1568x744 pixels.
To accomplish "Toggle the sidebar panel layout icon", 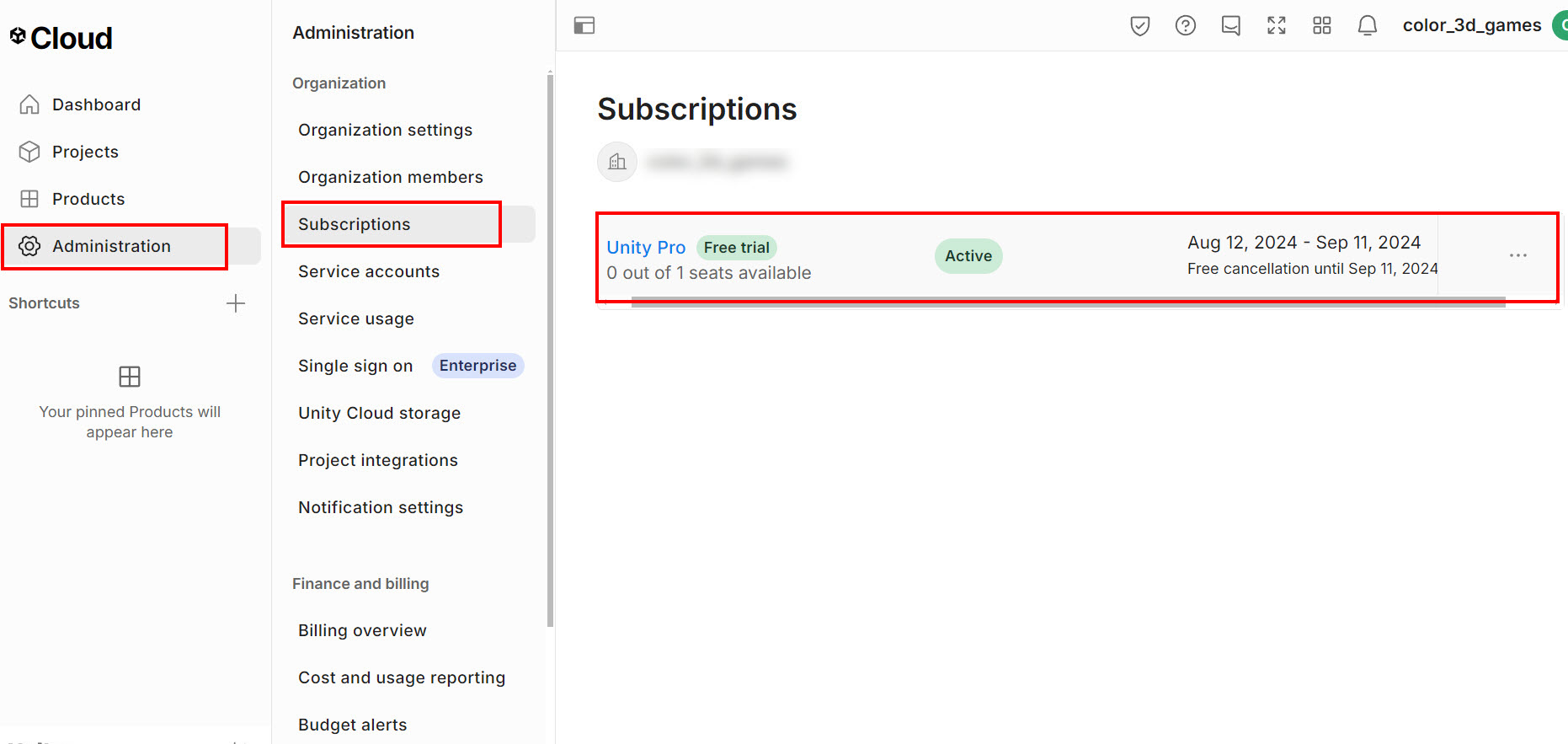I will 584,25.
